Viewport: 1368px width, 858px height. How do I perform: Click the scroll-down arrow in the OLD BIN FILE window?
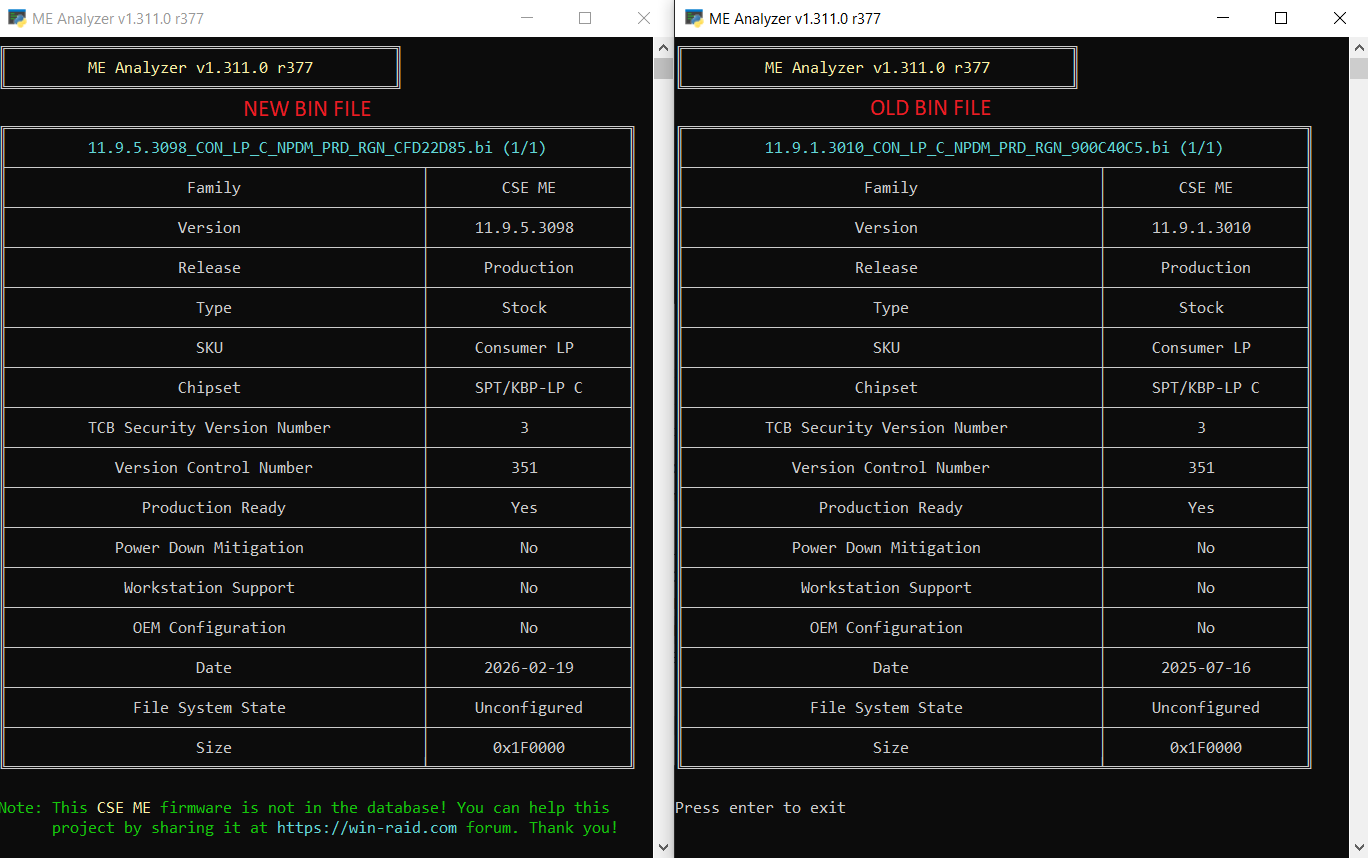tap(1358, 847)
